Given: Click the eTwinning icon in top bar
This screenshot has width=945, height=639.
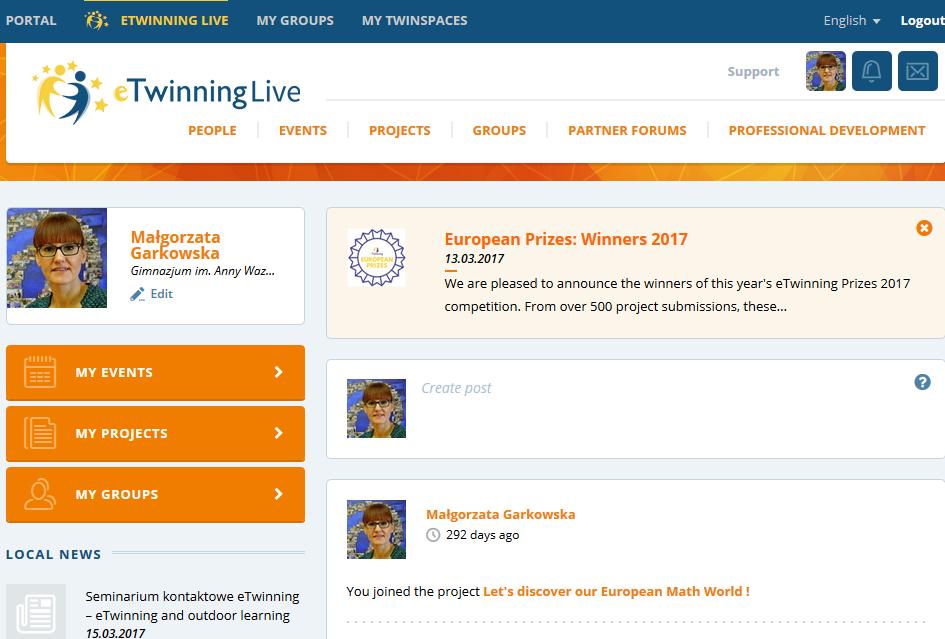Looking at the screenshot, I should [x=96, y=20].
